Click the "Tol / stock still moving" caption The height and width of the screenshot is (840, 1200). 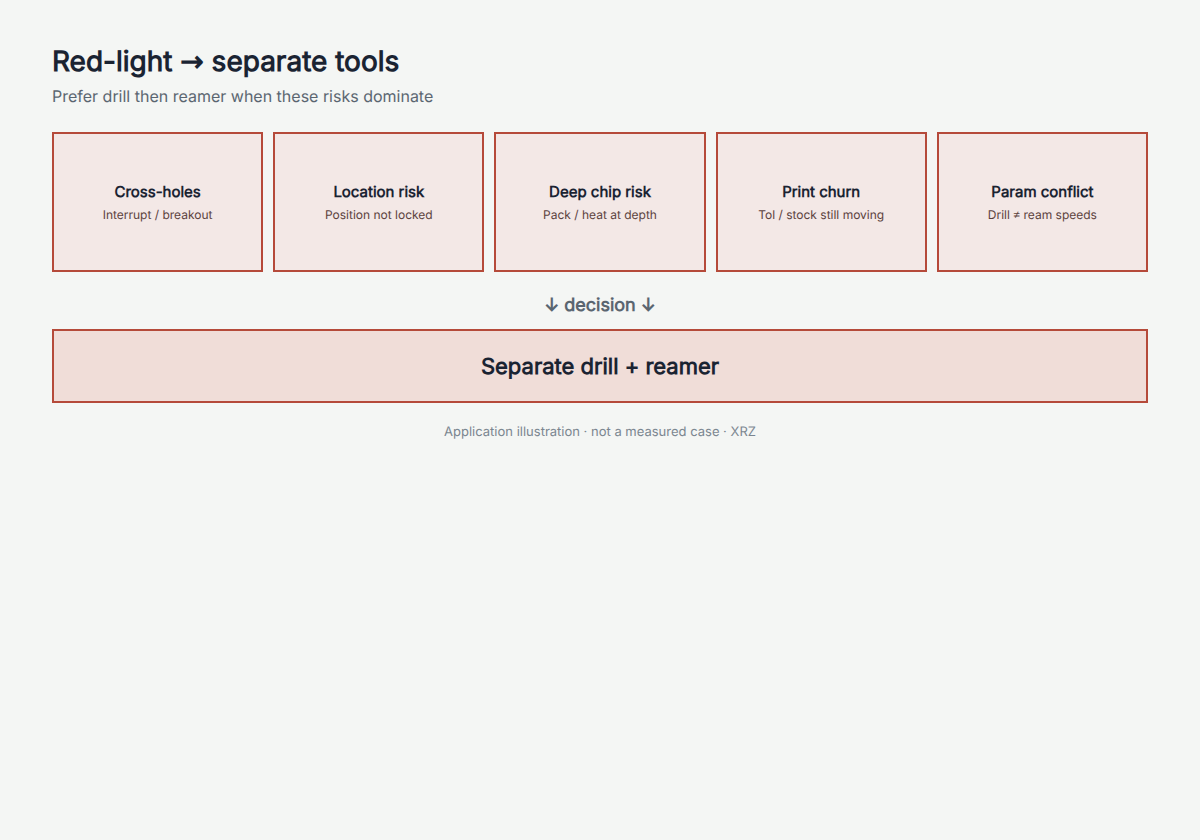click(821, 215)
